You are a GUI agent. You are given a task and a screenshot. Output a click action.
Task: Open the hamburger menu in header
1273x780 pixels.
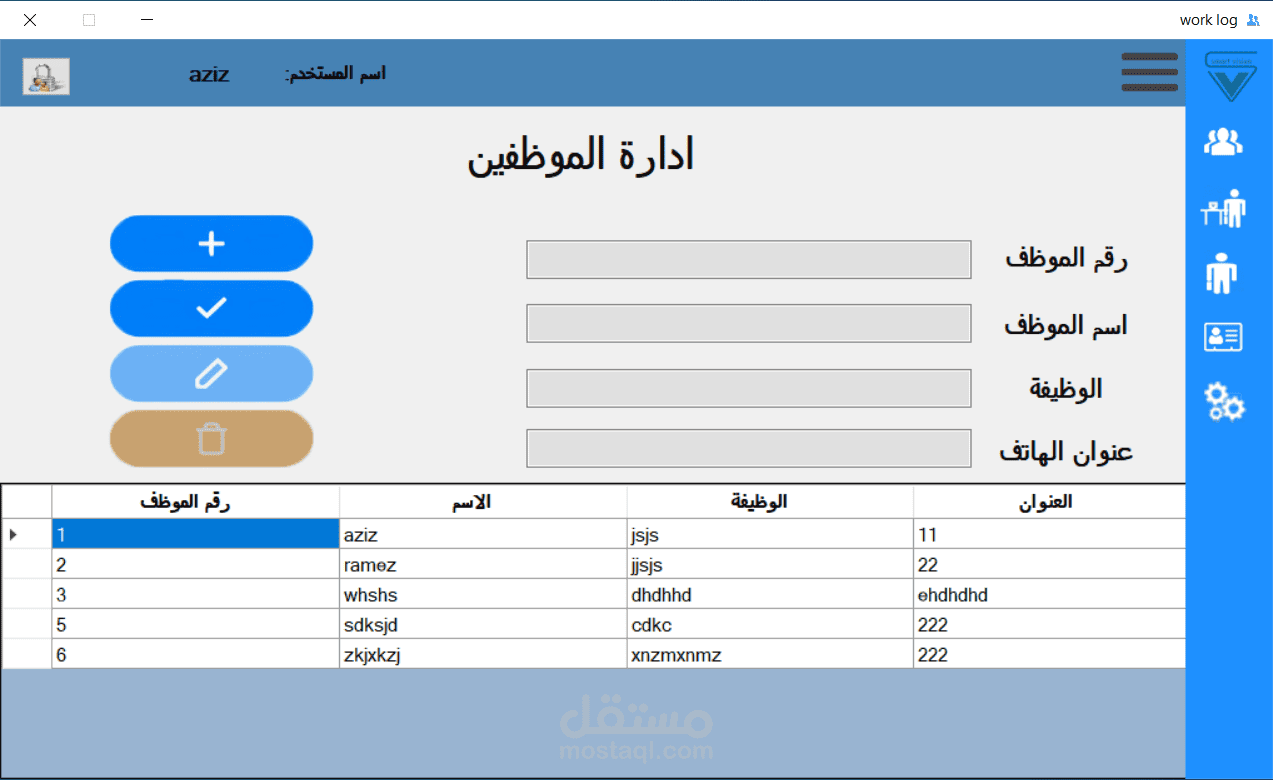pyautogui.click(x=1149, y=73)
